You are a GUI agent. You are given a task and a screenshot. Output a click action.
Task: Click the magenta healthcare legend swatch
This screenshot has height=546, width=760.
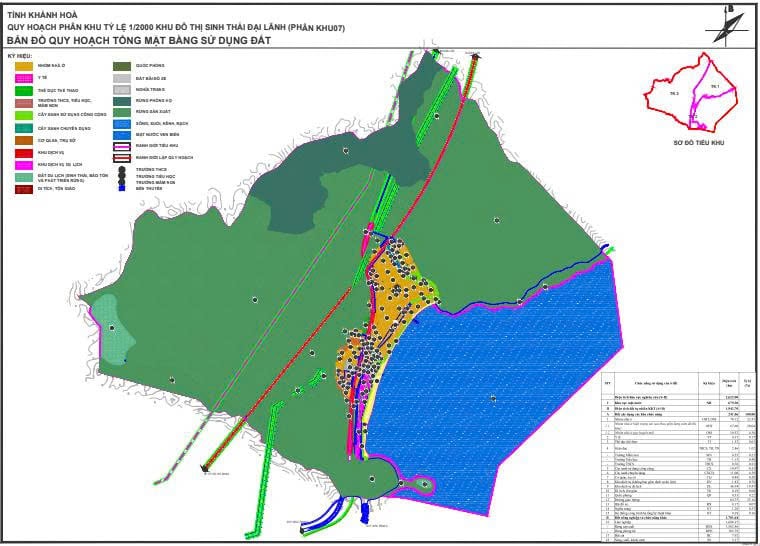pyautogui.click(x=22, y=77)
